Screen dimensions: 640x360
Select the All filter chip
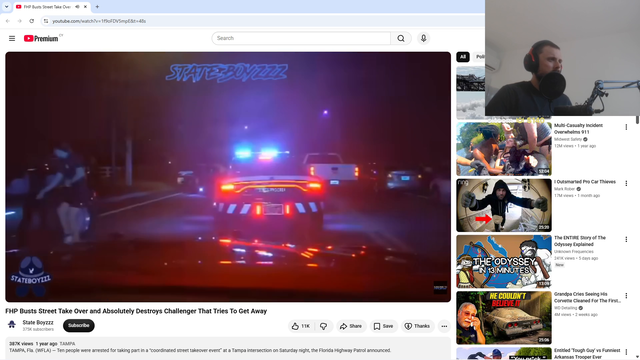point(463,57)
